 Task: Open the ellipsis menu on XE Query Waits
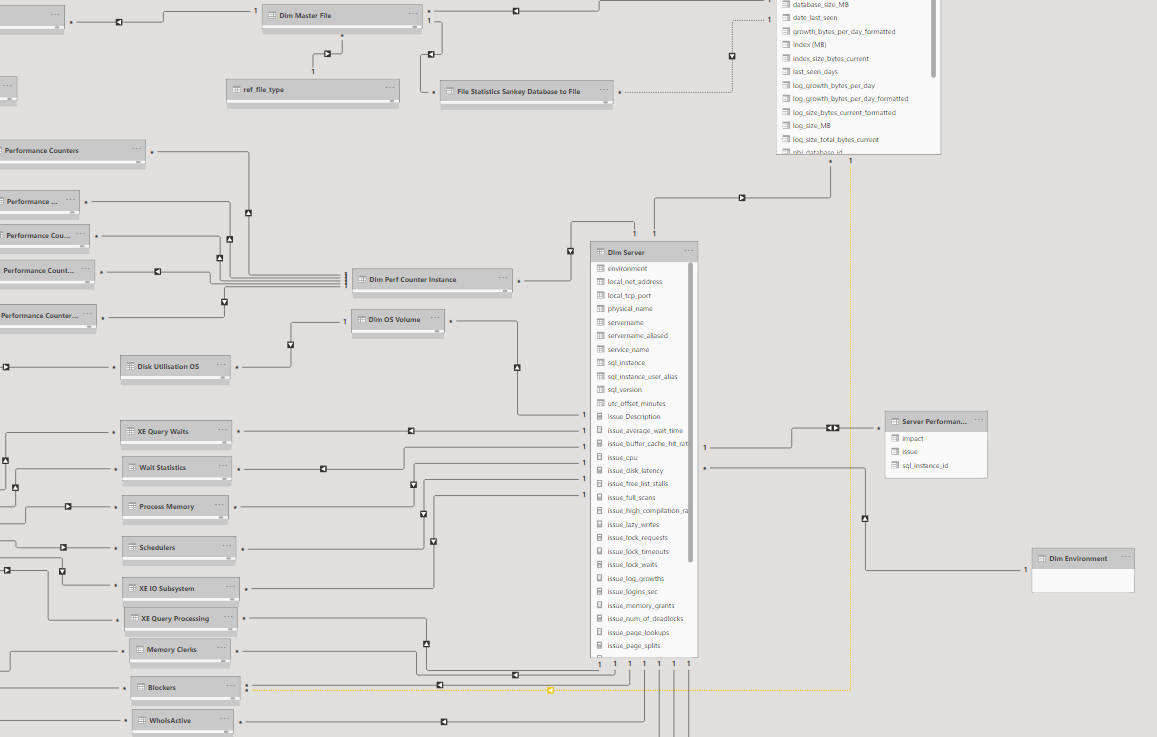(223, 429)
